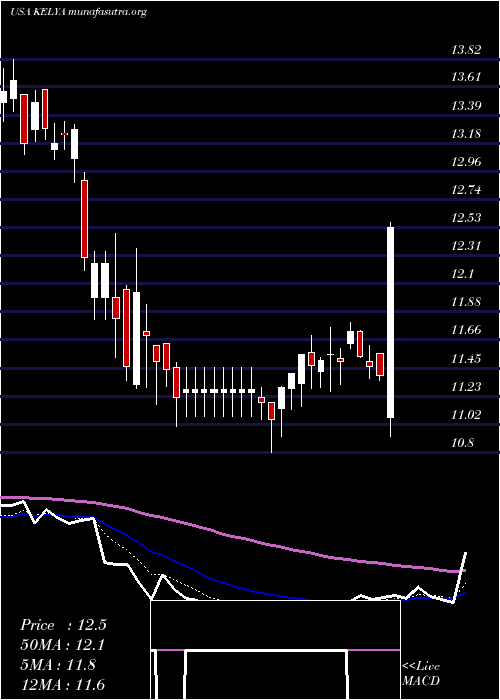The height and width of the screenshot is (700, 500).
Task: Click the 10.8 price axis label
Action: coord(462,443)
